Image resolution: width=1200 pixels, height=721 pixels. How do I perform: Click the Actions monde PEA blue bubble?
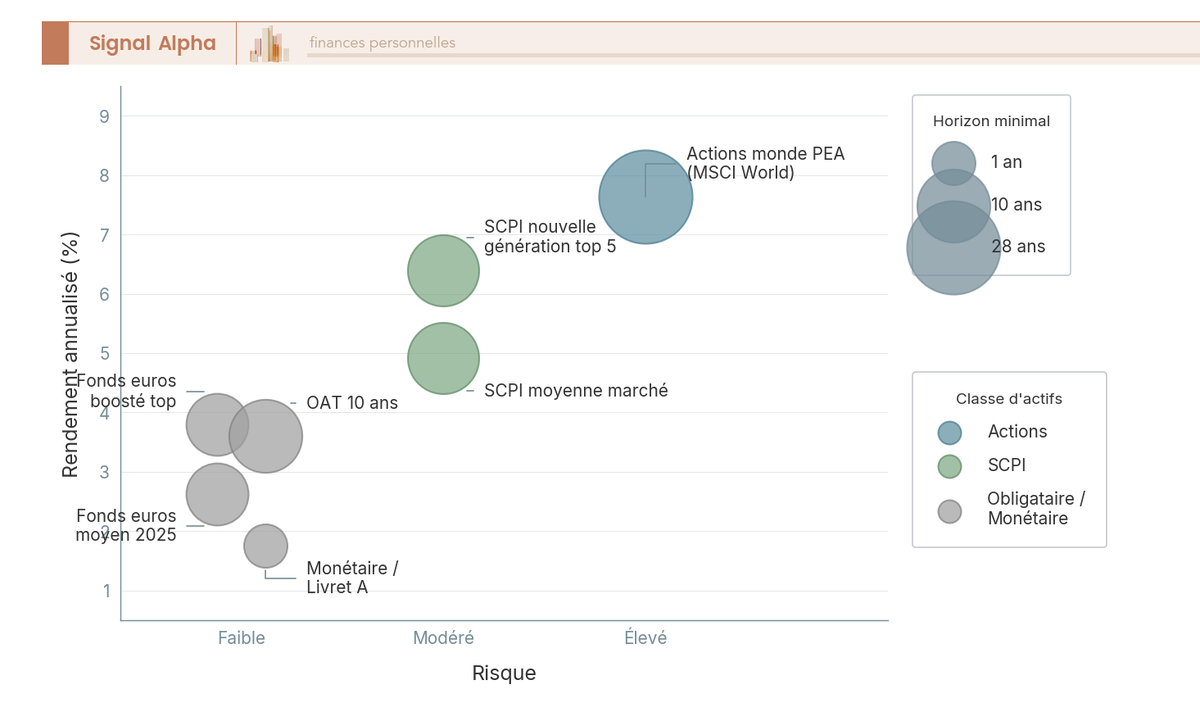[x=646, y=197]
